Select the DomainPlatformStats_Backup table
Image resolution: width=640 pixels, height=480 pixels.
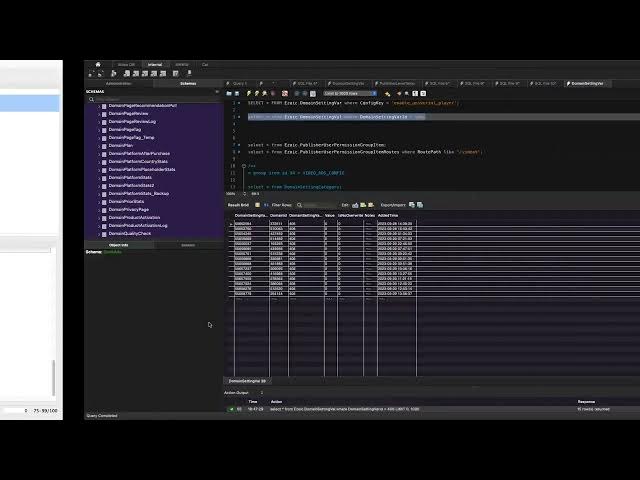[x=139, y=193]
